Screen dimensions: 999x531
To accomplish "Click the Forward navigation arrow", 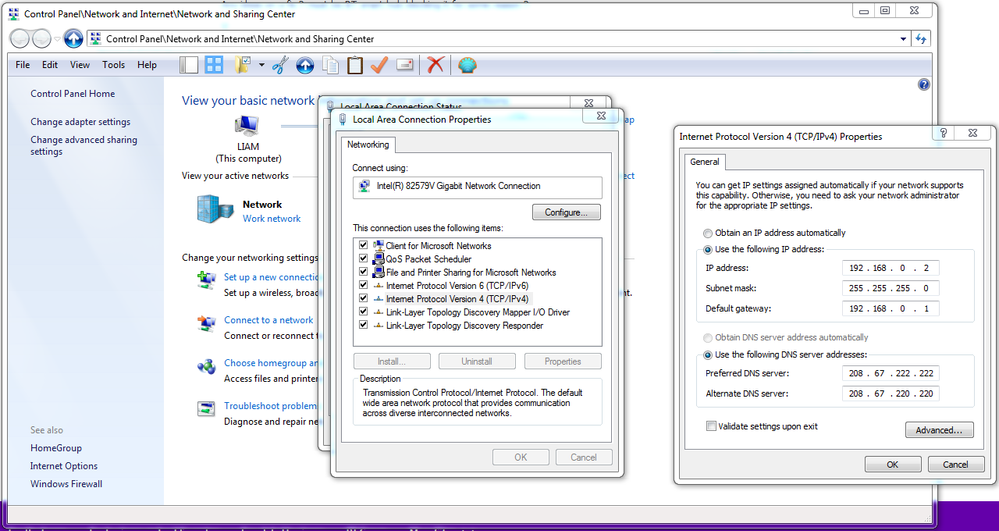I will [41, 40].
